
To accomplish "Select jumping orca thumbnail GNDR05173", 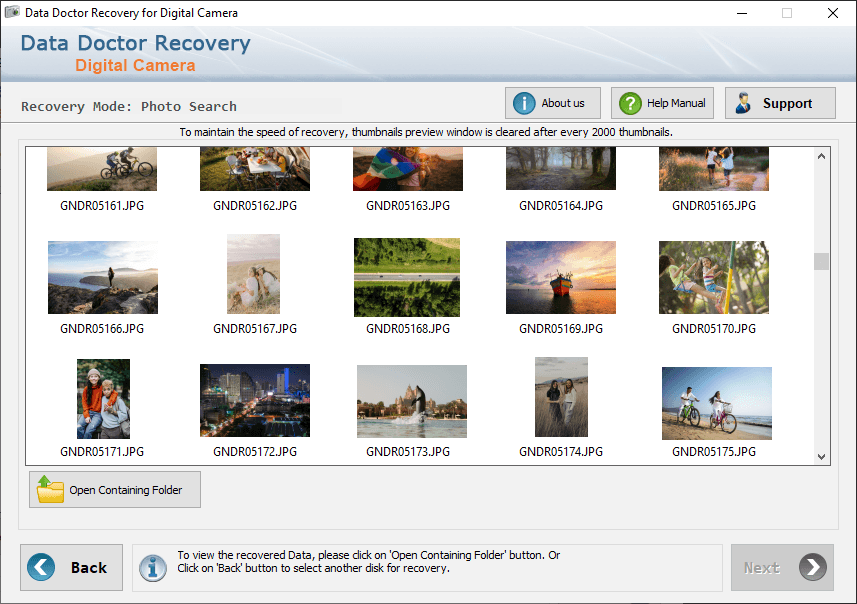I will pyautogui.click(x=412, y=402).
